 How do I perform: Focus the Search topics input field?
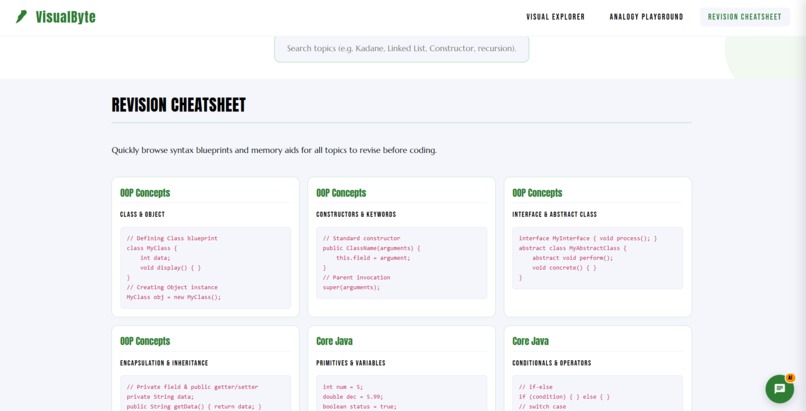point(401,48)
